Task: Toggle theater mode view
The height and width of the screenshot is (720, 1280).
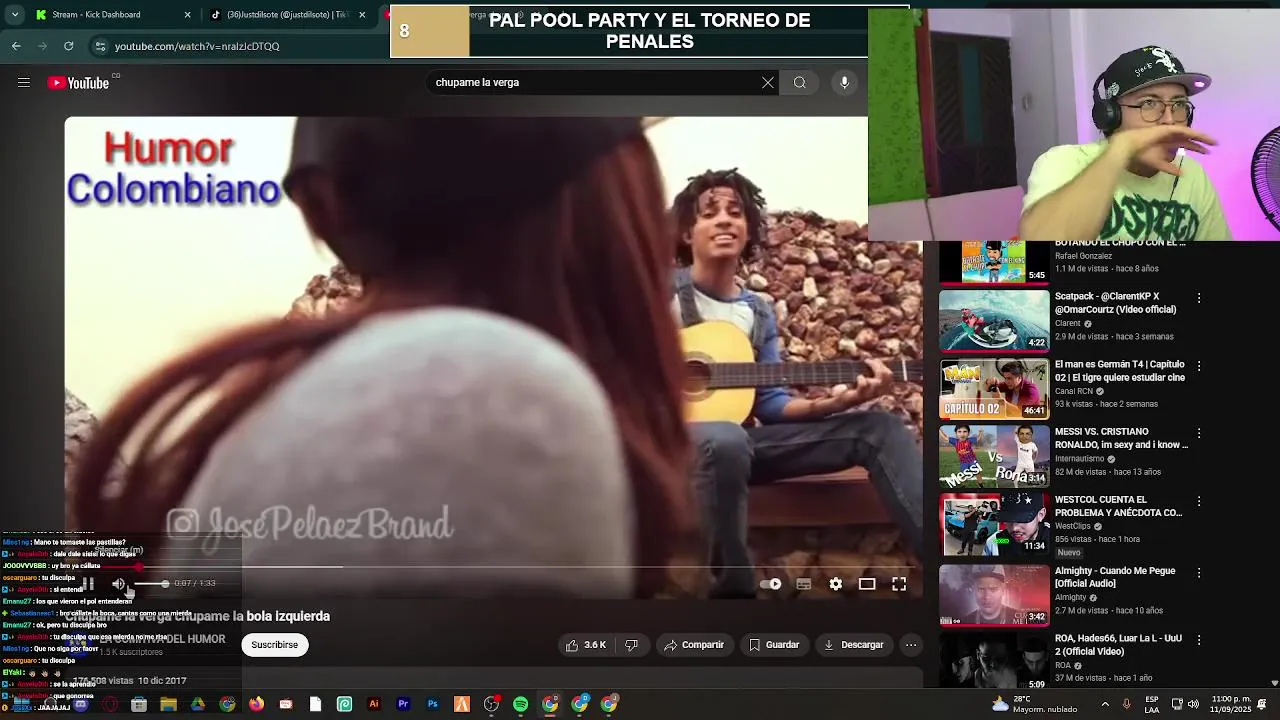Action: tap(867, 584)
